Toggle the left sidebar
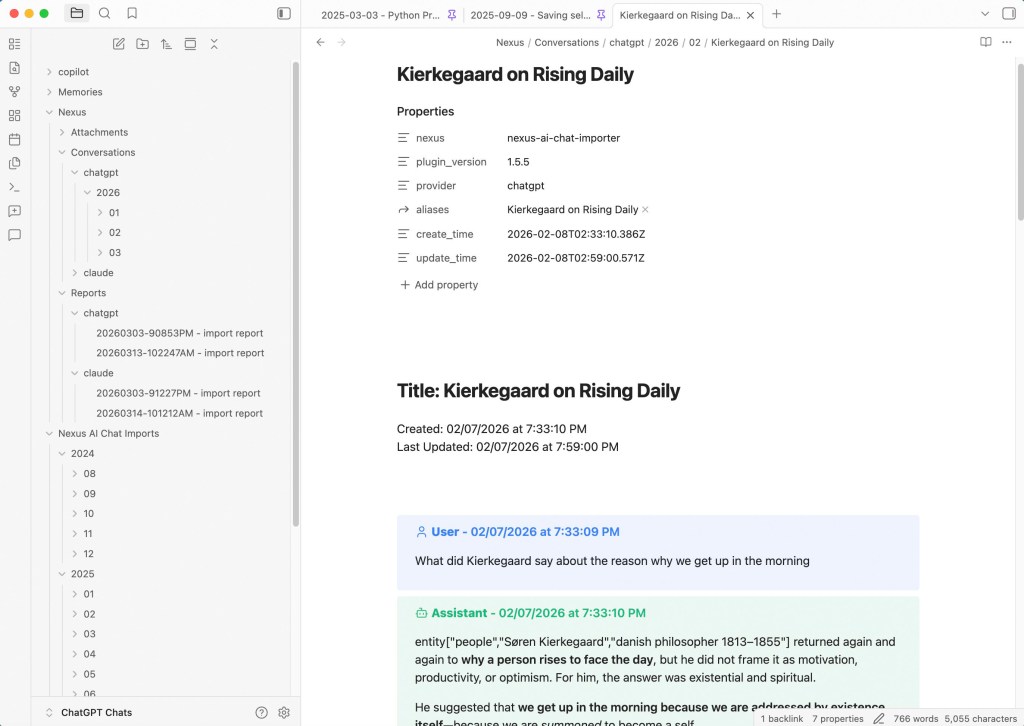Screen dimensions: 1024x726 (284, 14)
